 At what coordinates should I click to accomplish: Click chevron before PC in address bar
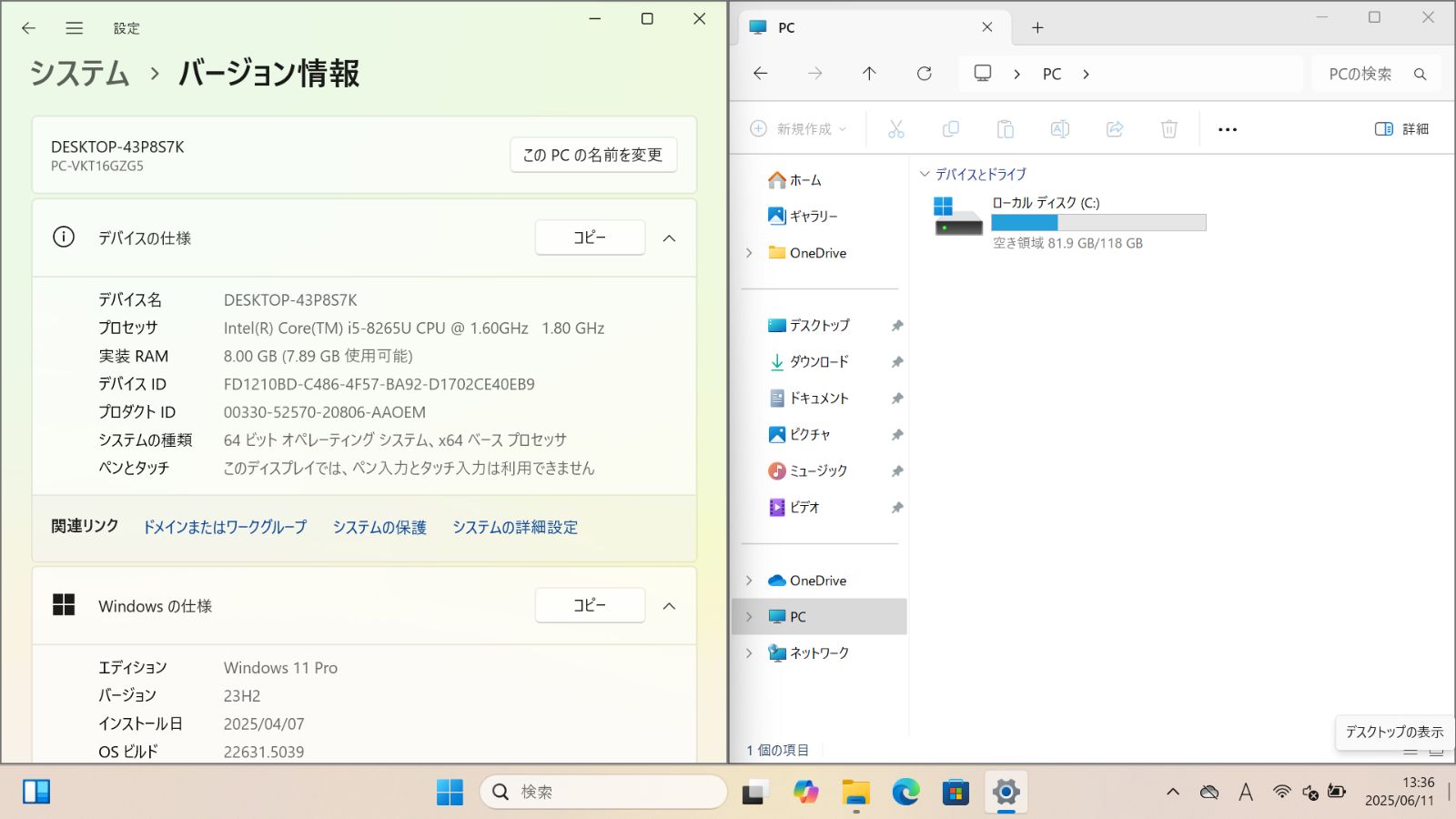1016,75
